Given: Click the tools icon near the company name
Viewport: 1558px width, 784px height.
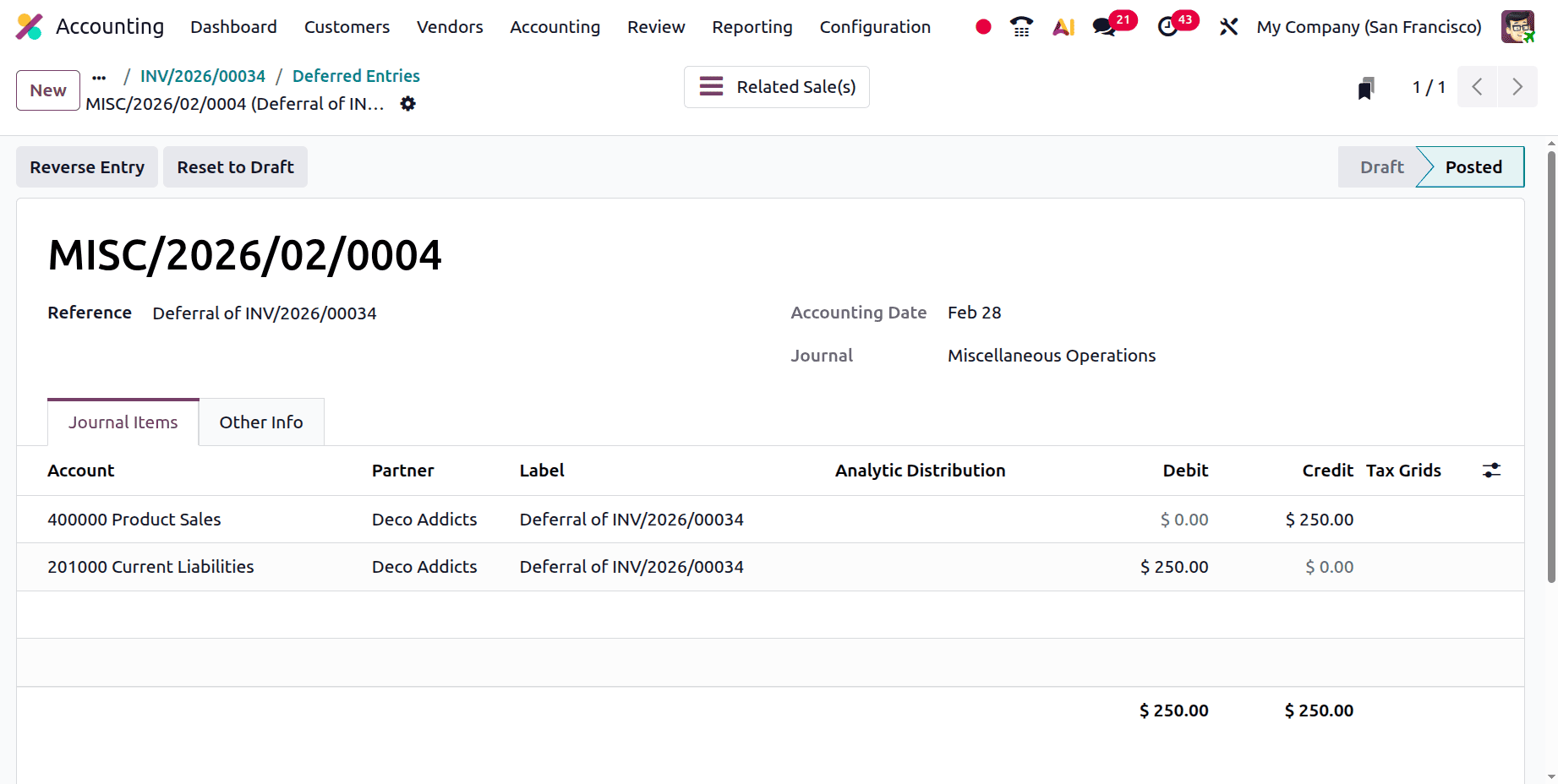Looking at the screenshot, I should coord(1228,26).
